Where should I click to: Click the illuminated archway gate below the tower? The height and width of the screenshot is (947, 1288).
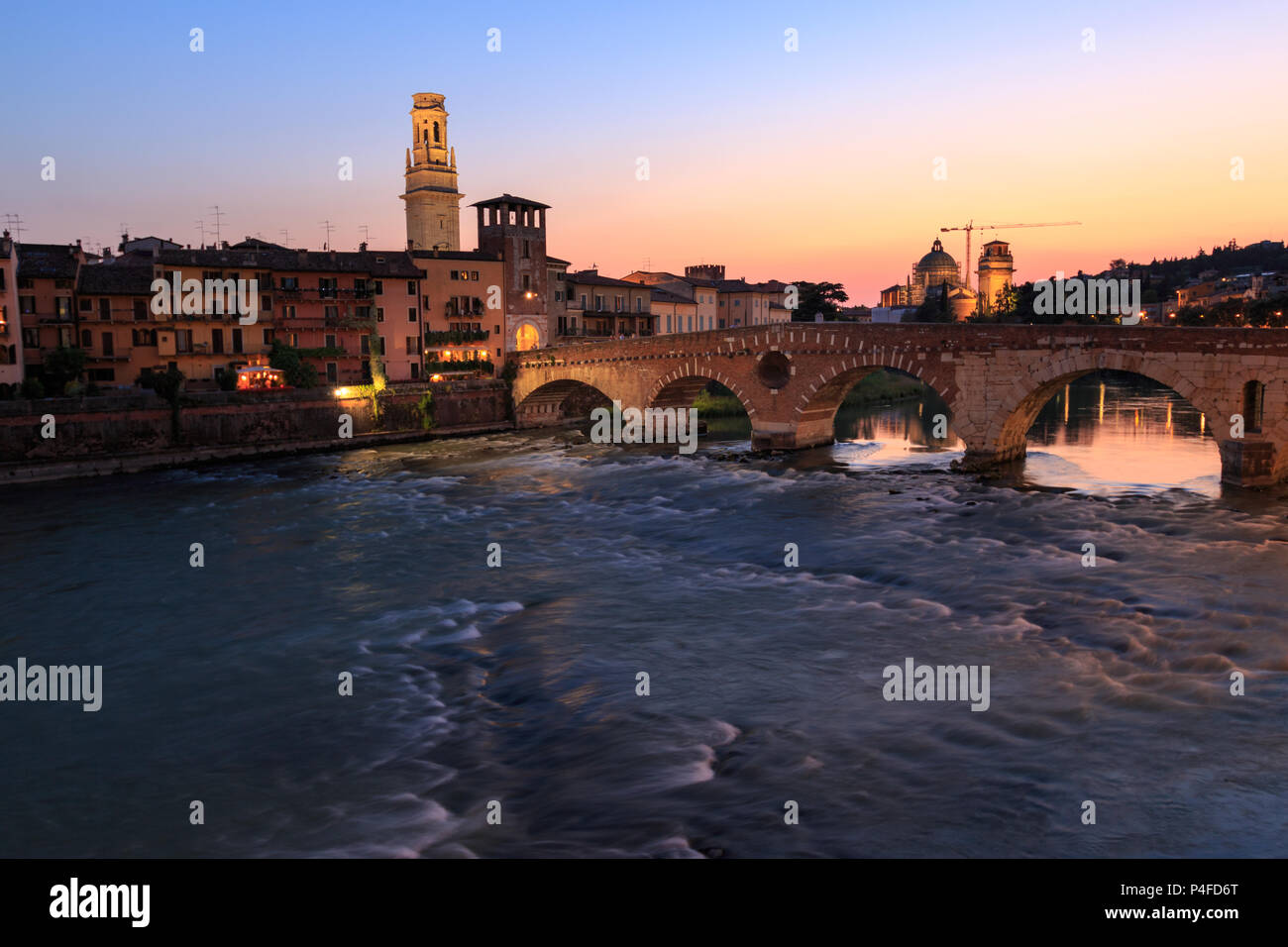click(x=526, y=335)
